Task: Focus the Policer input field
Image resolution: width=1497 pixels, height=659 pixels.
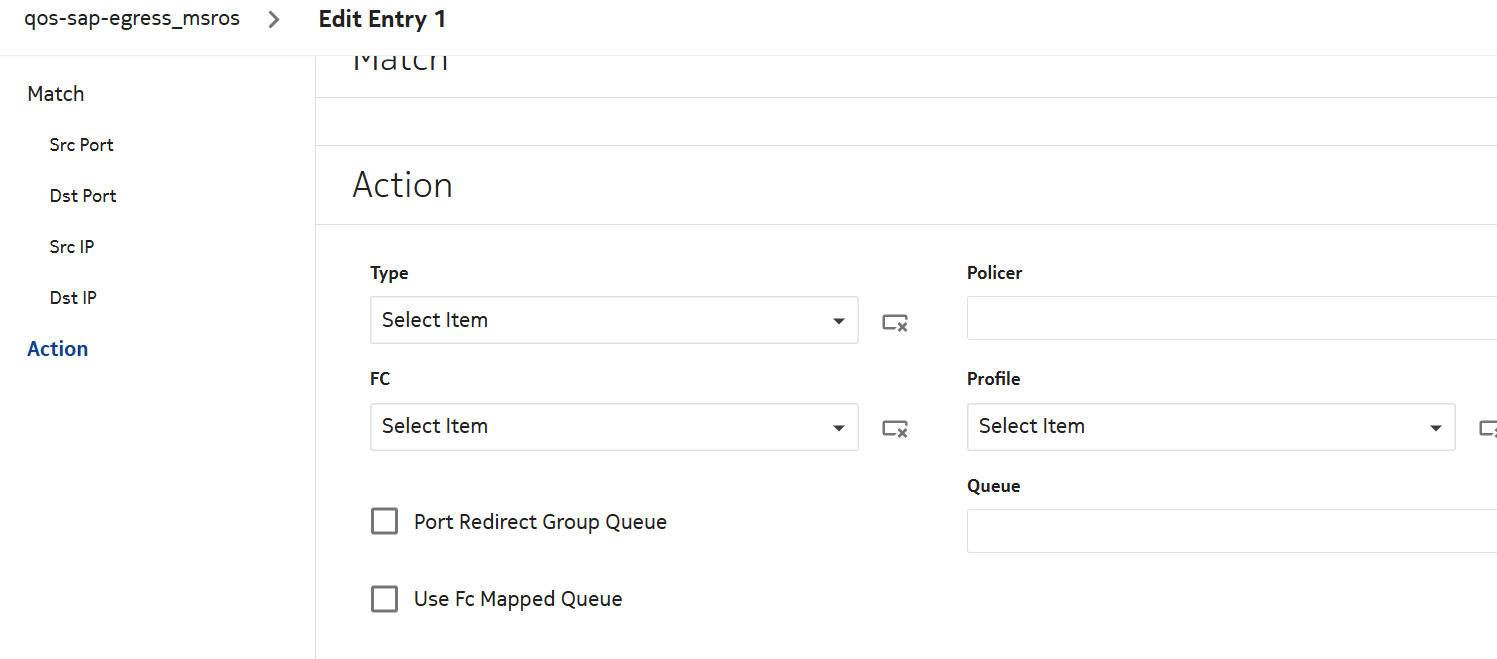Action: click(x=1230, y=318)
